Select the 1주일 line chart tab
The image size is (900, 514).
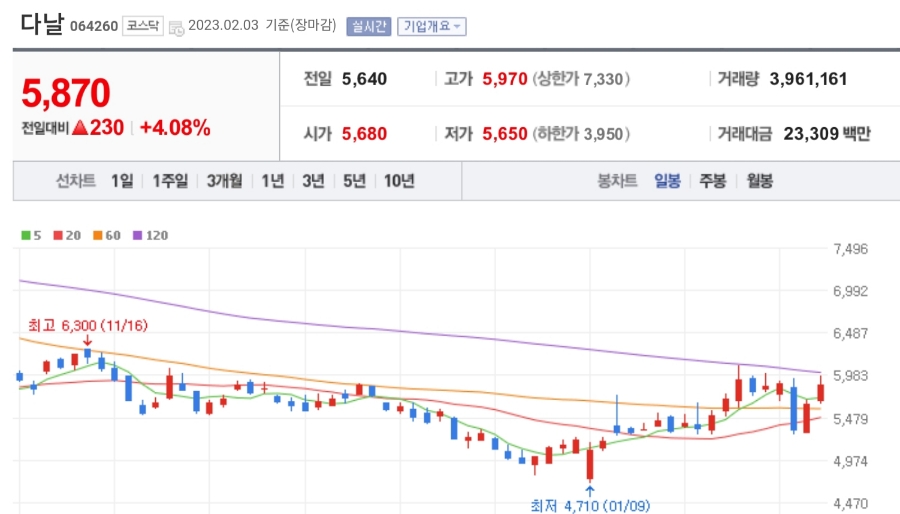(x=170, y=181)
